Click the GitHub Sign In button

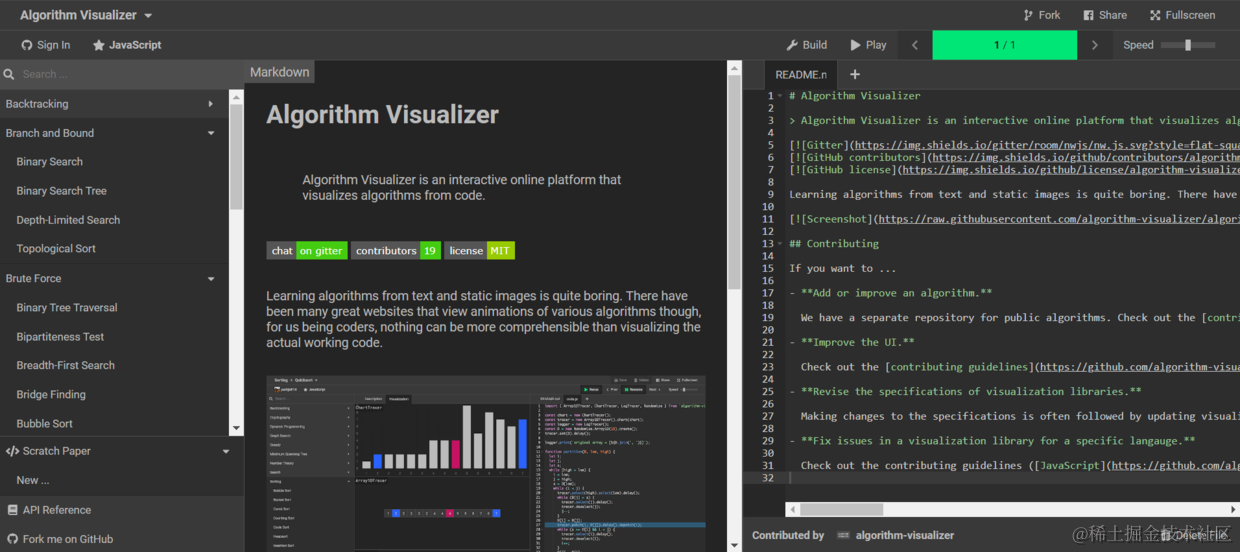pyautogui.click(x=46, y=45)
